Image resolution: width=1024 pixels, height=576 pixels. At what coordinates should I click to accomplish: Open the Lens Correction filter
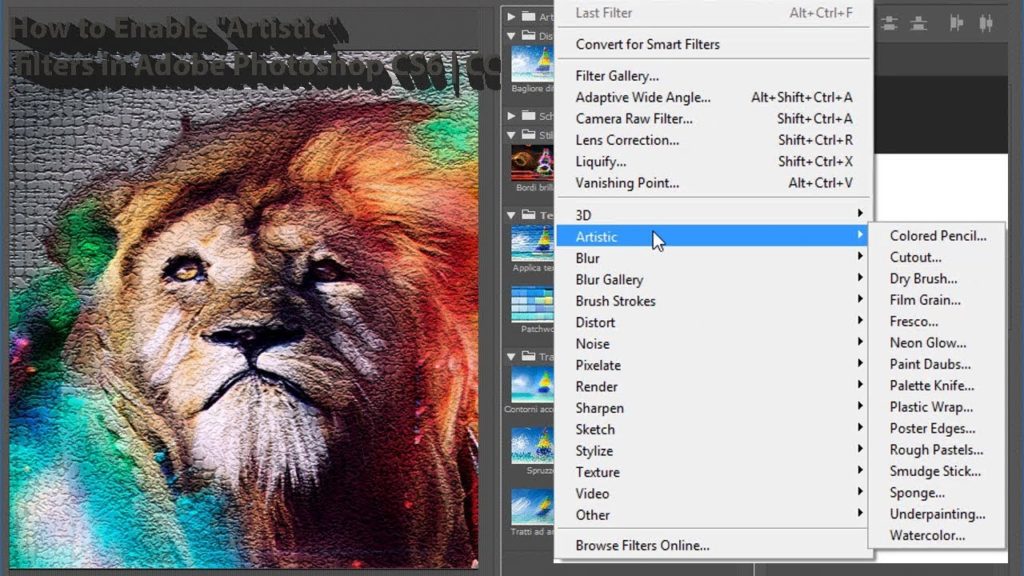713,140
